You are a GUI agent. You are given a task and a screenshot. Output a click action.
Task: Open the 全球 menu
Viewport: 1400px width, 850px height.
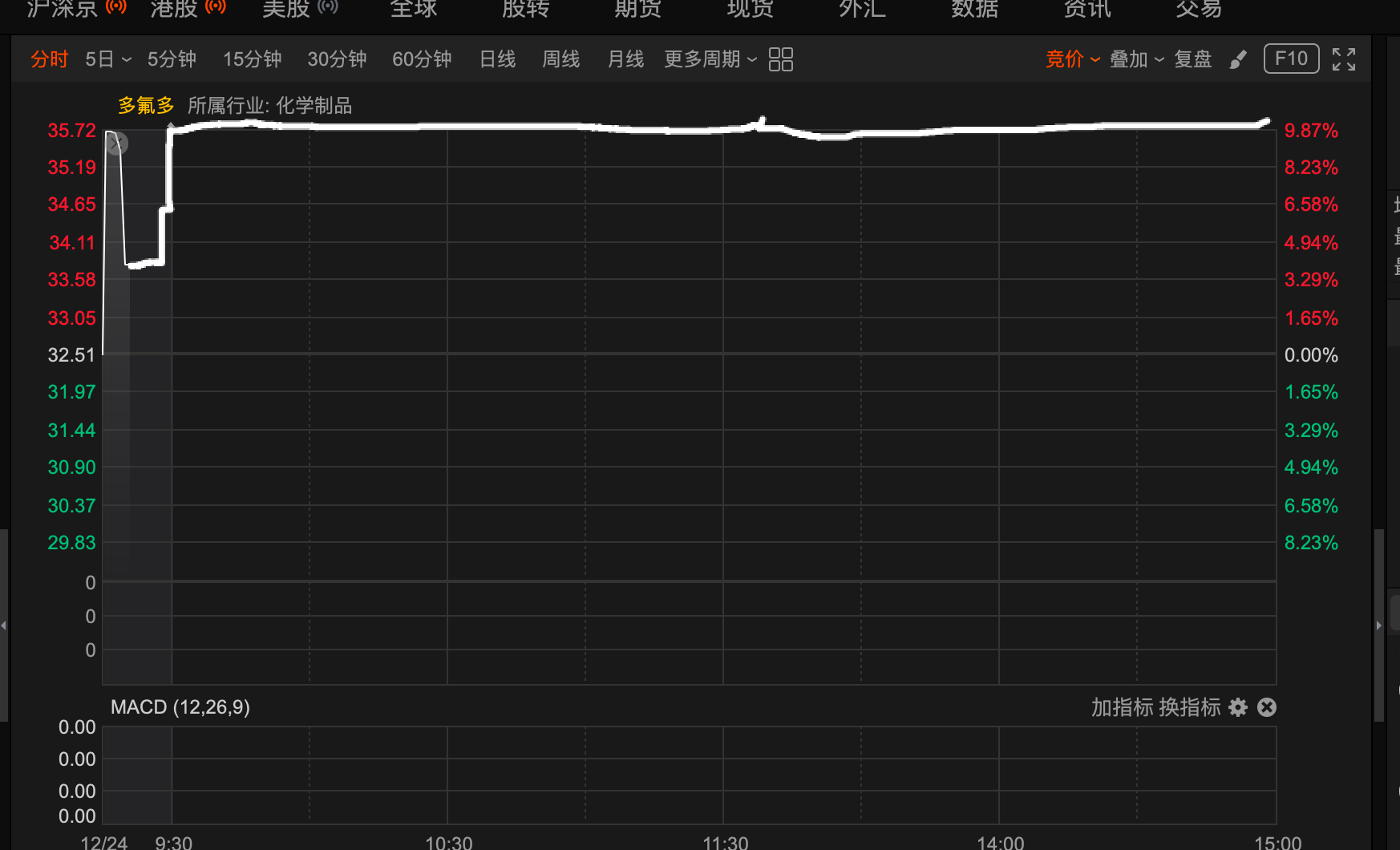coord(414,8)
